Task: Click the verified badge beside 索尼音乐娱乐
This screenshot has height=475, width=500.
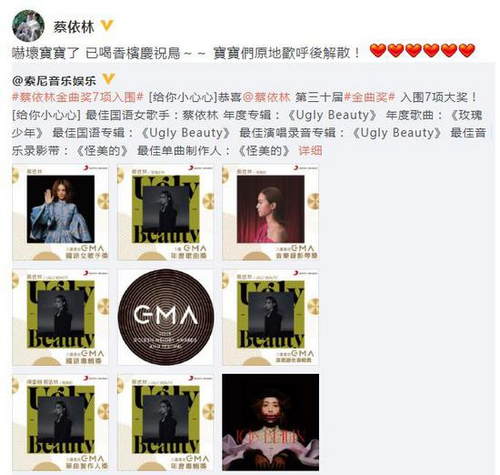Action: pos(108,80)
